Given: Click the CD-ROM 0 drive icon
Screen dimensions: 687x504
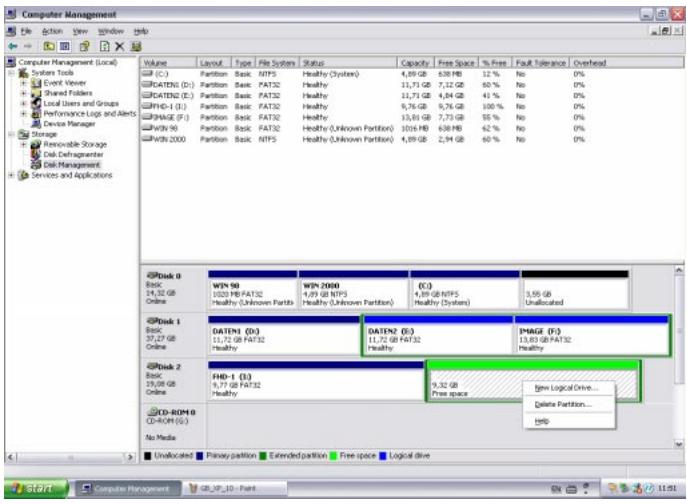Looking at the screenshot, I should [x=152, y=412].
